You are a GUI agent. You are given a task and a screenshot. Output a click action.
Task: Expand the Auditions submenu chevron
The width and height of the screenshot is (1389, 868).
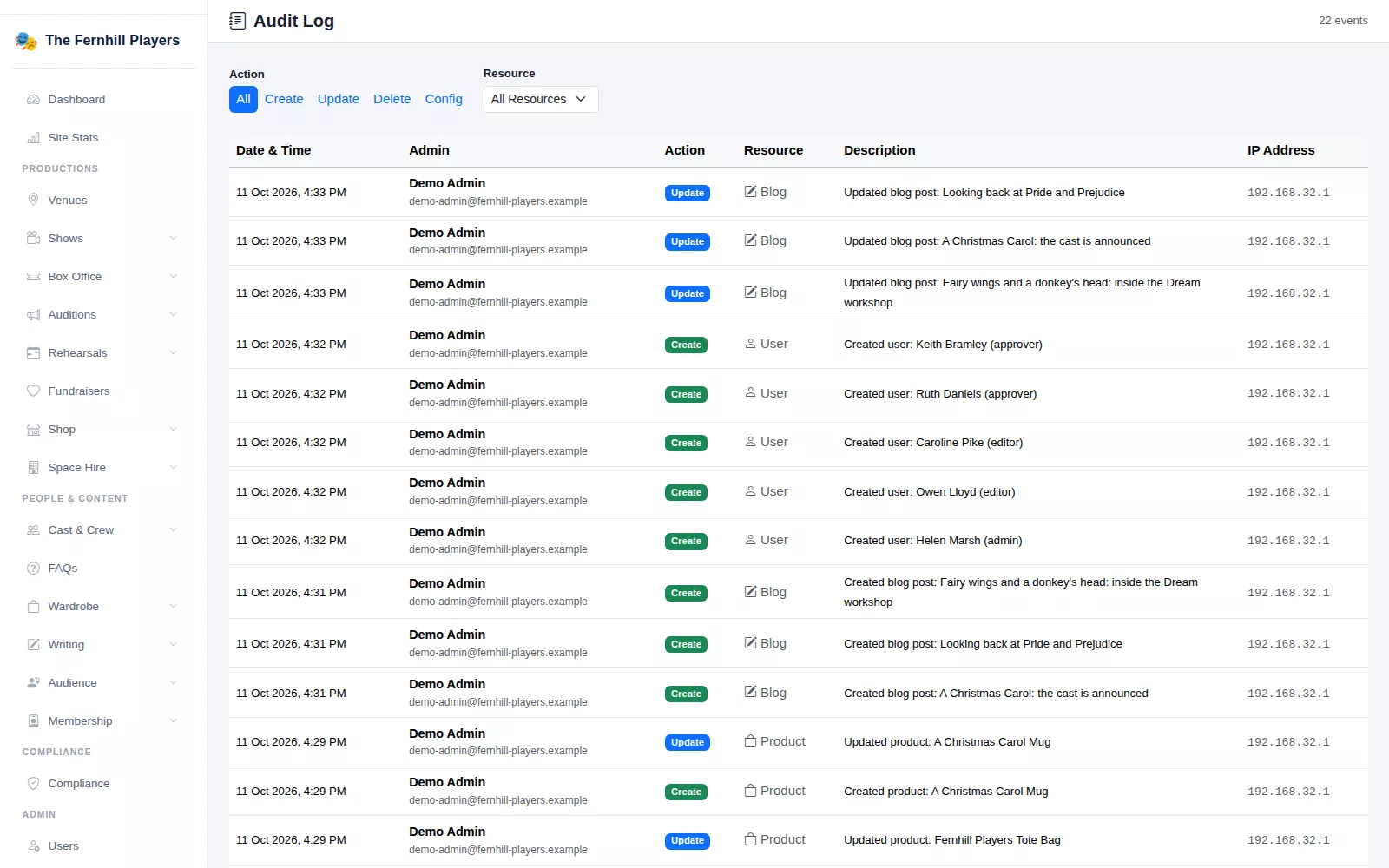tap(174, 315)
